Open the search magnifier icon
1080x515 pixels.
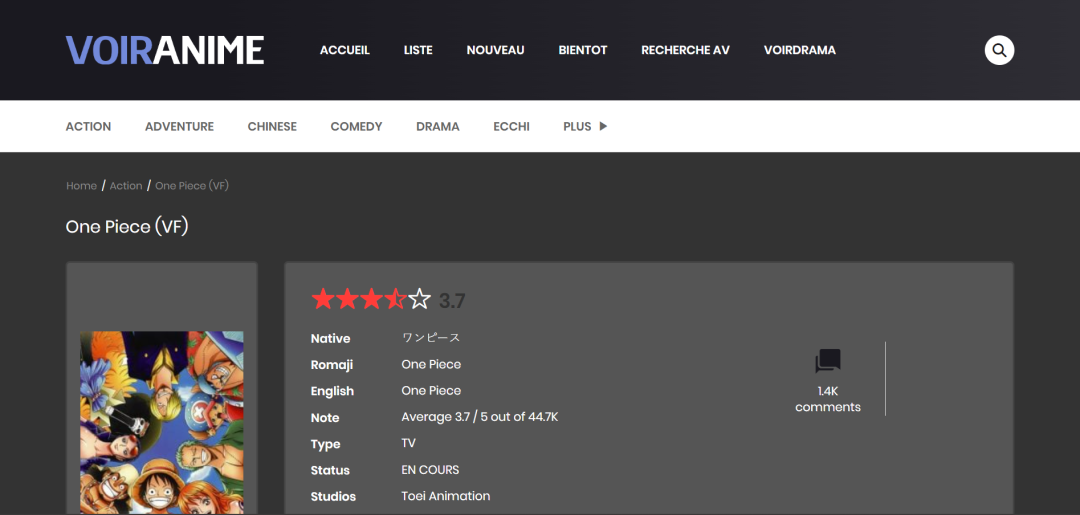(999, 50)
